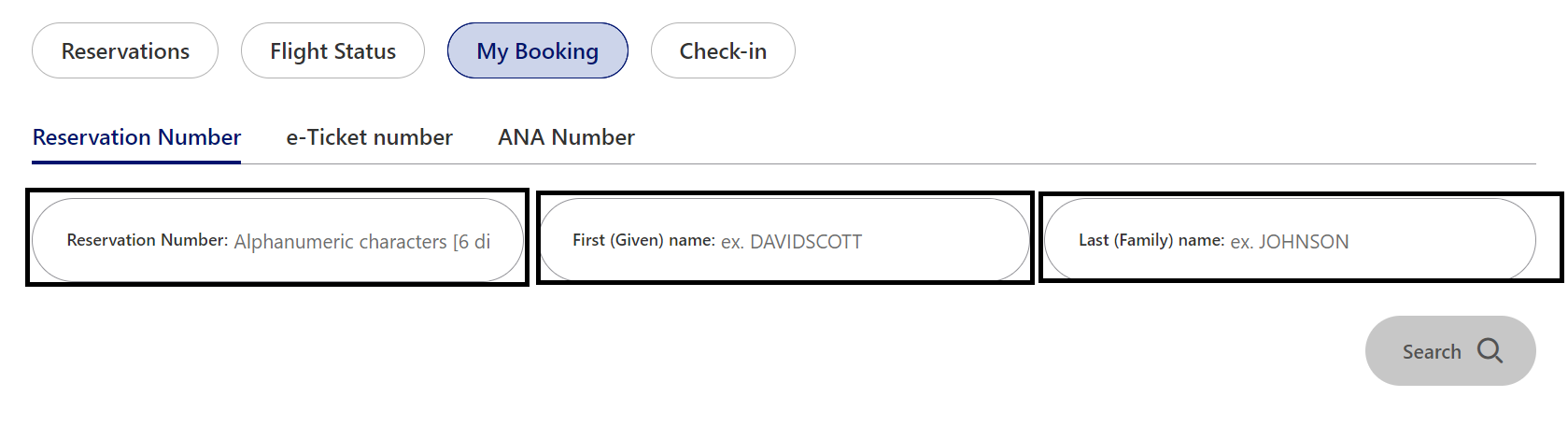The width and height of the screenshot is (1568, 425).
Task: Click the gray Search button
Action: coord(1450,350)
